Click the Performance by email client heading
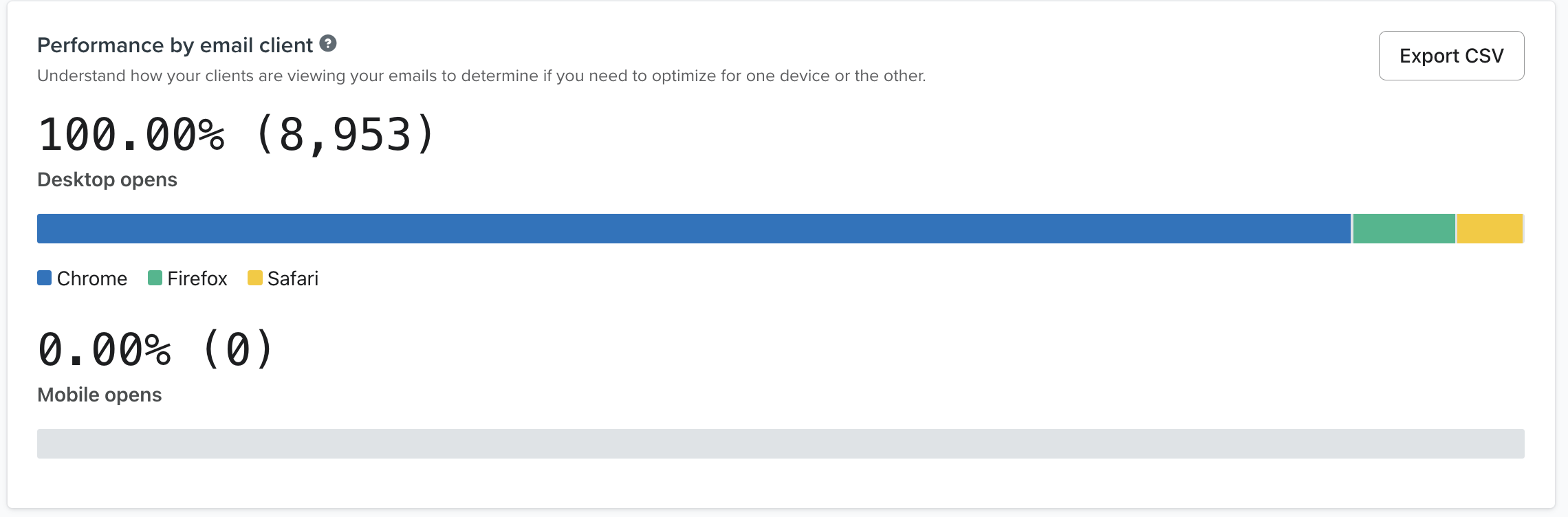Viewport: 1568px width, 517px height. pyautogui.click(x=174, y=45)
